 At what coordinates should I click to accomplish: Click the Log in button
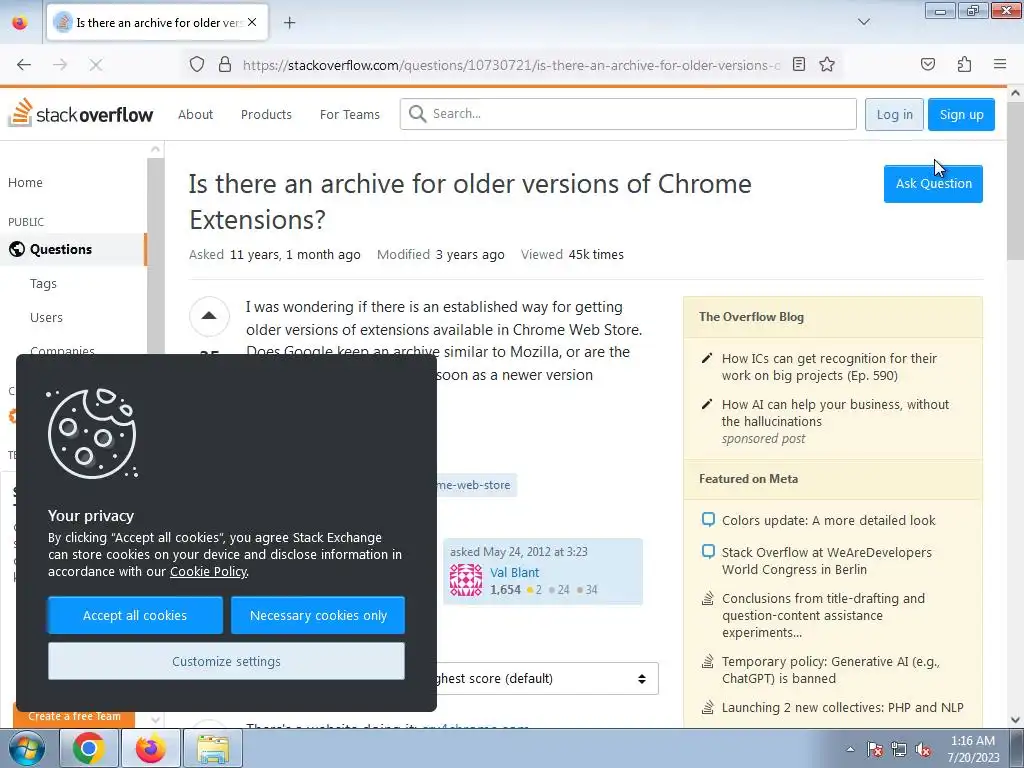click(x=894, y=114)
